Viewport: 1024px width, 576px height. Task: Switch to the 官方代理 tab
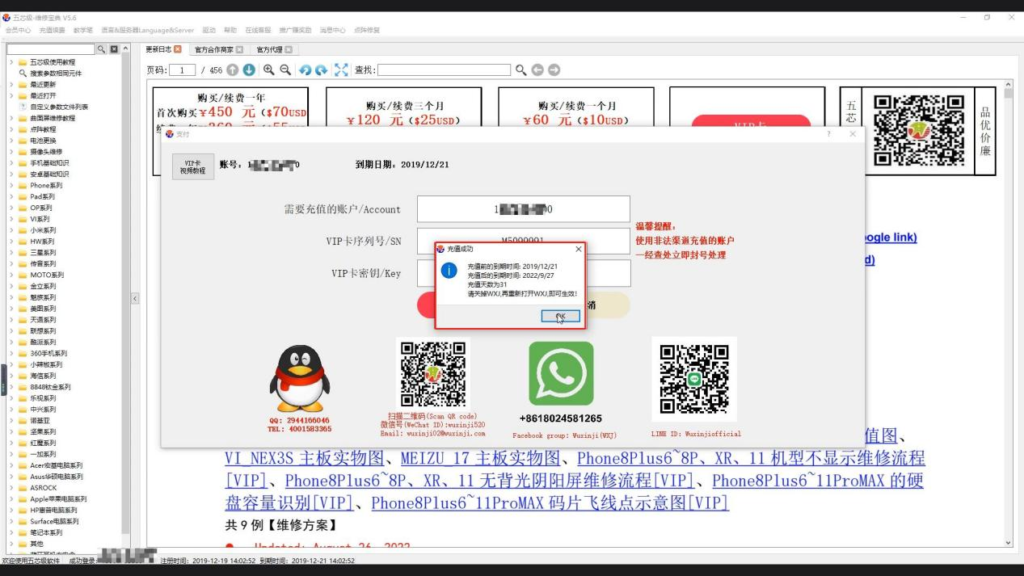[270, 50]
